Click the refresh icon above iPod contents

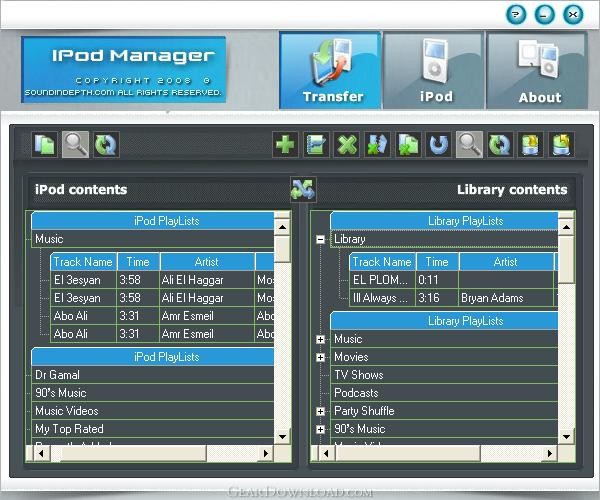tap(106, 145)
